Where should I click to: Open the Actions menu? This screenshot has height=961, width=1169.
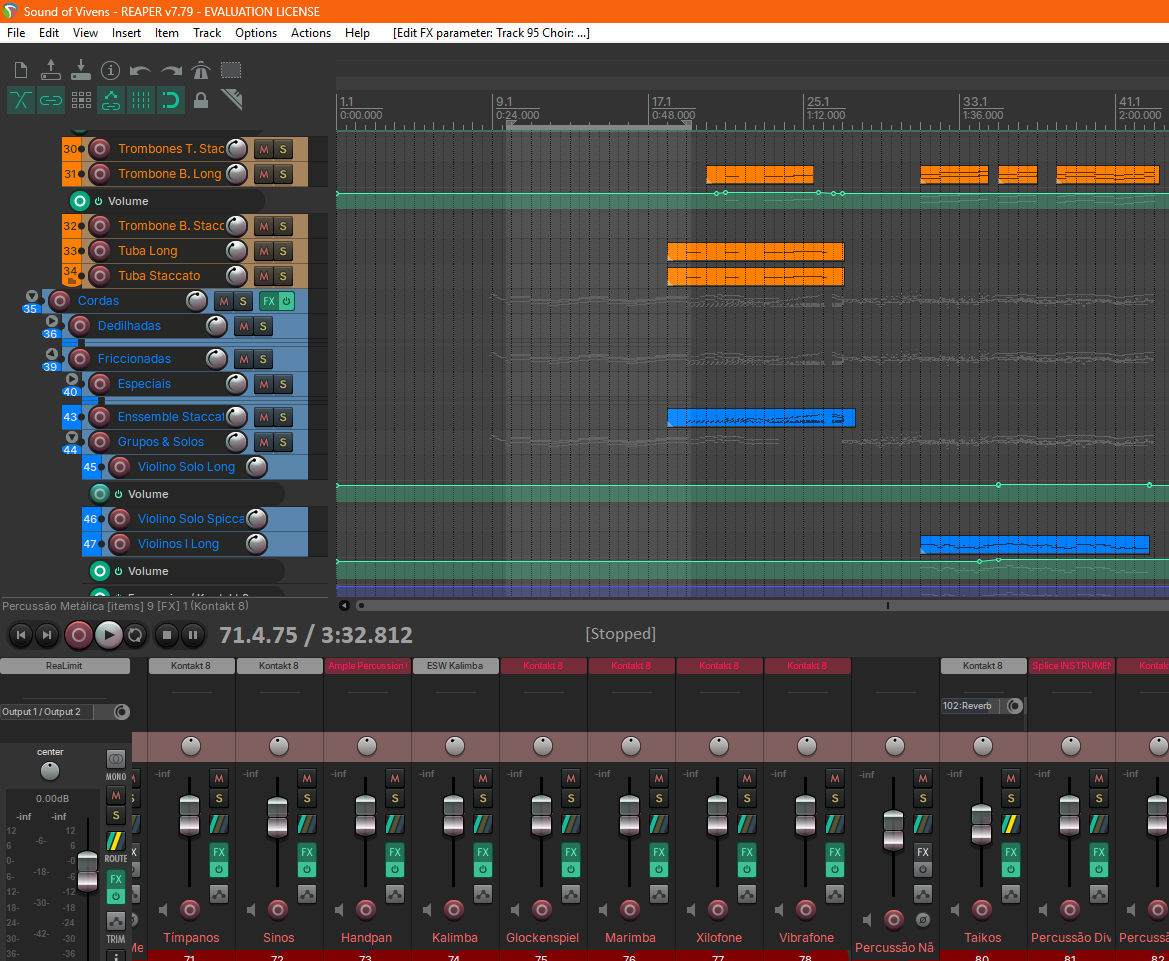[x=311, y=33]
